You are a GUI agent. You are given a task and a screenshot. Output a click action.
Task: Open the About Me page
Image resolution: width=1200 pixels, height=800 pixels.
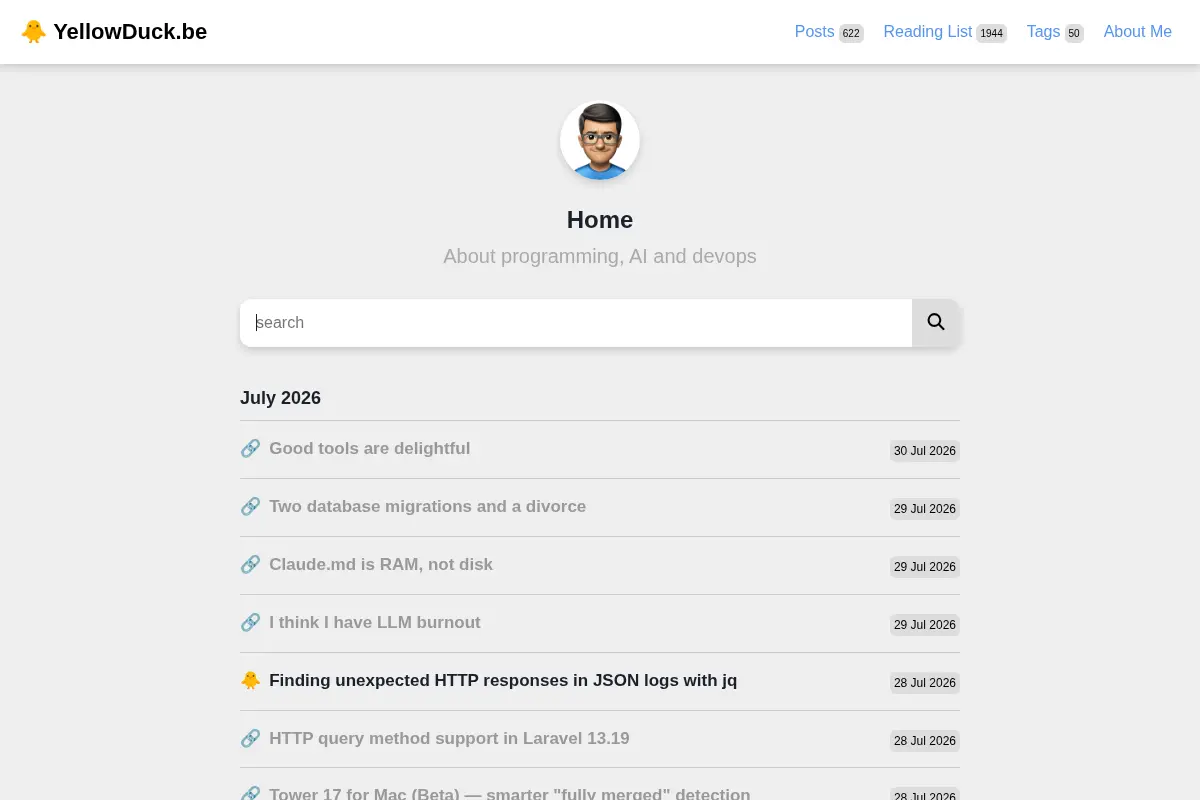click(x=1137, y=32)
